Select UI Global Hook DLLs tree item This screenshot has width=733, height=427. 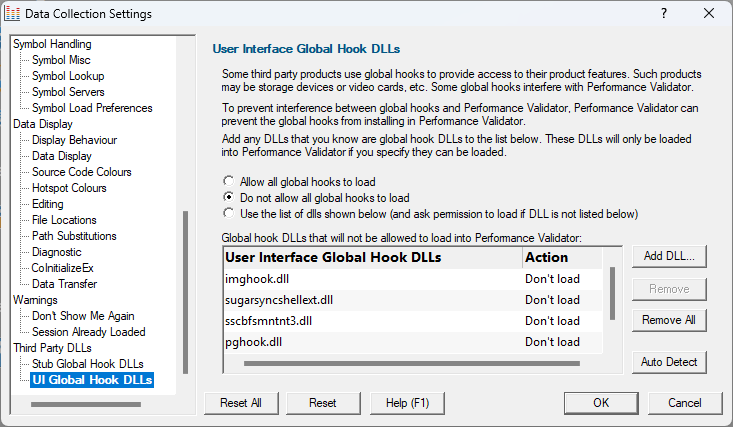click(92, 380)
